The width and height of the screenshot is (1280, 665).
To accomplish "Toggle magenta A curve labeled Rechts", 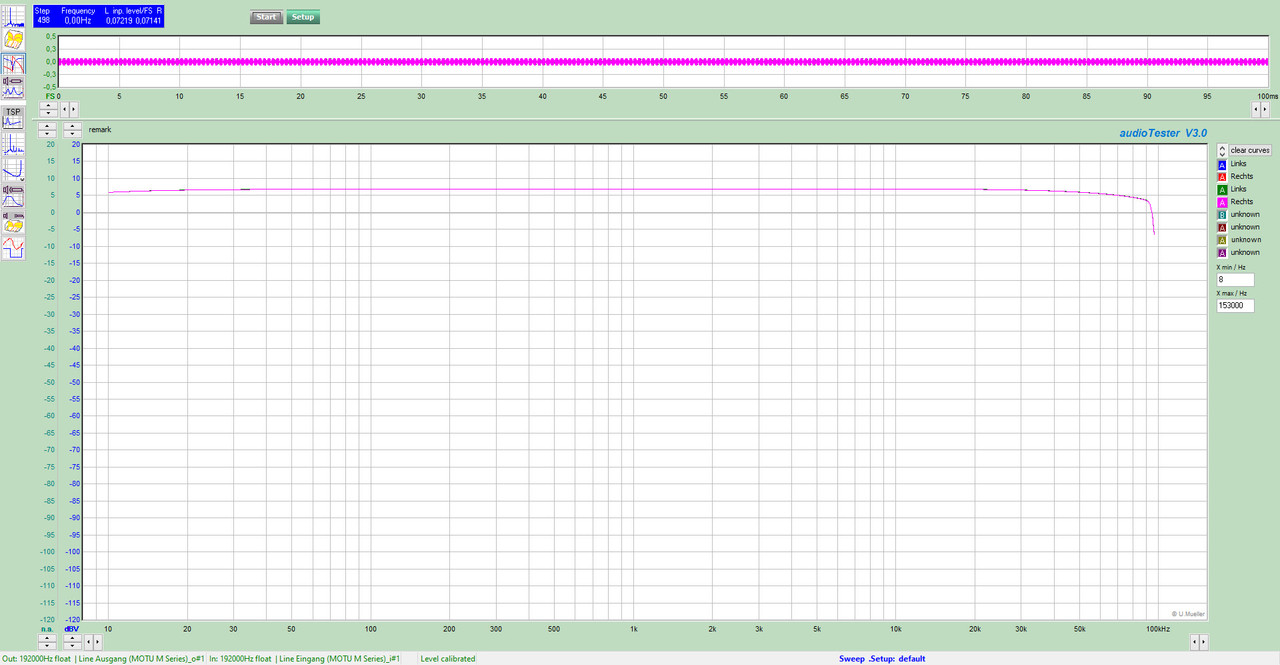I will point(1222,202).
